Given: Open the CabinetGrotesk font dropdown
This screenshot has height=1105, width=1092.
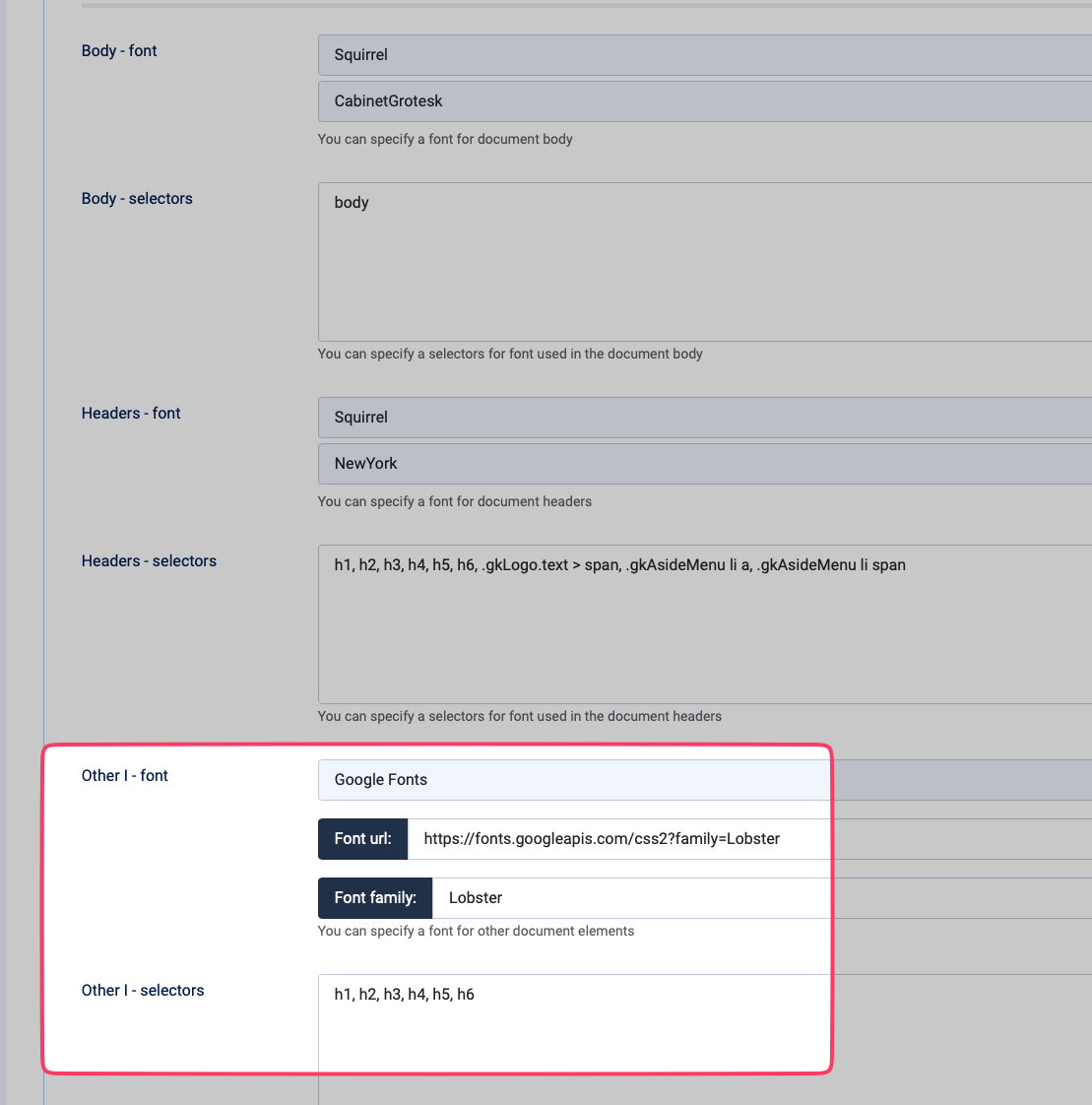Looking at the screenshot, I should click(704, 101).
